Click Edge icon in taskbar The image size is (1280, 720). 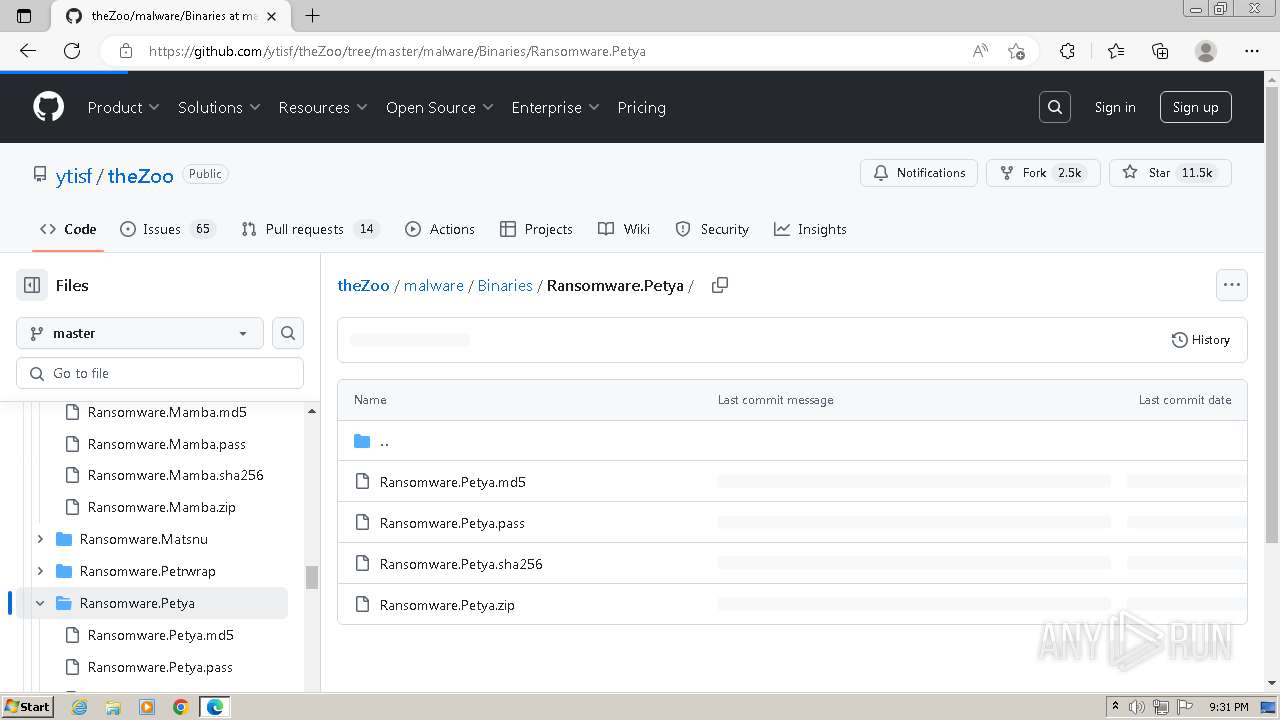pos(215,707)
